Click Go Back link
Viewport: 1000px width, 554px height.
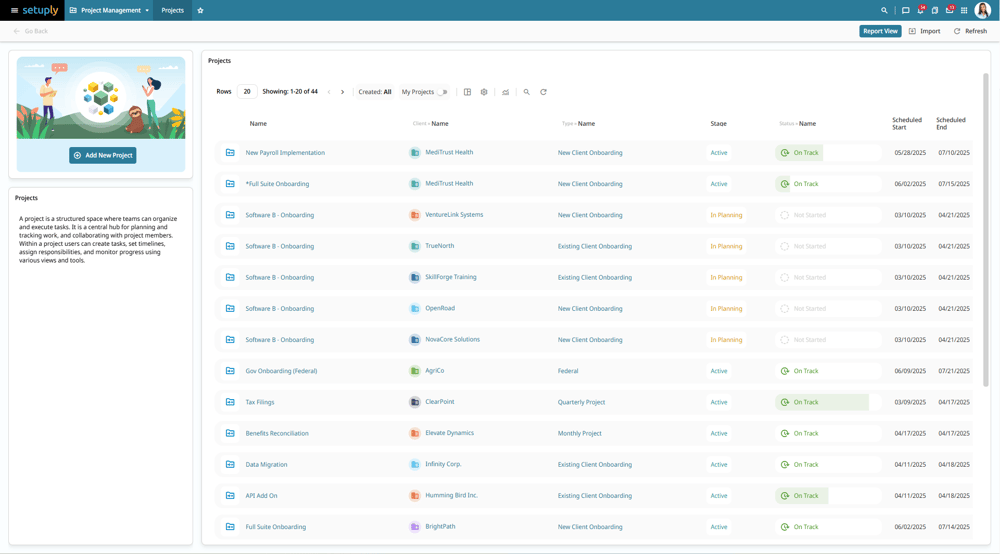coord(31,31)
